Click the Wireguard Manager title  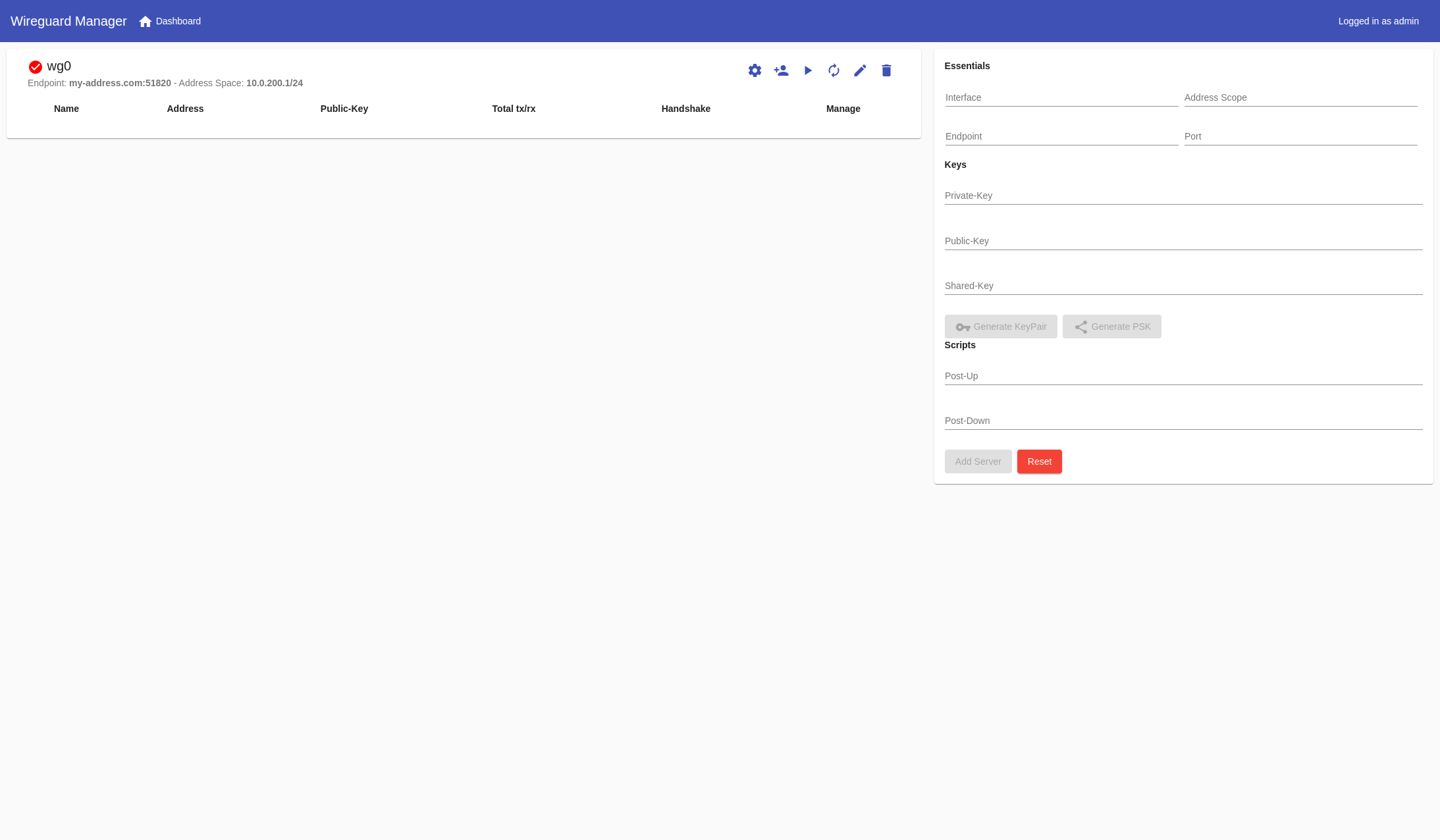(x=68, y=21)
